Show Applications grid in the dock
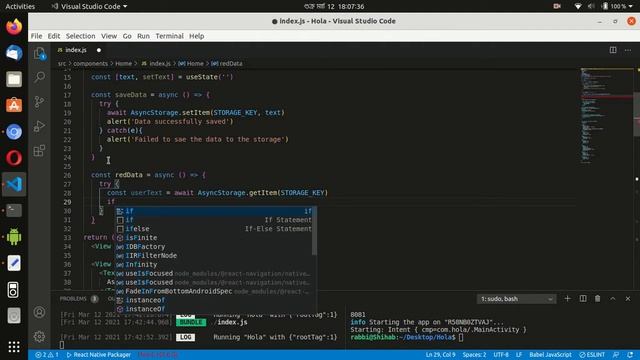The width and height of the screenshot is (640, 360). pyautogui.click(x=14, y=347)
